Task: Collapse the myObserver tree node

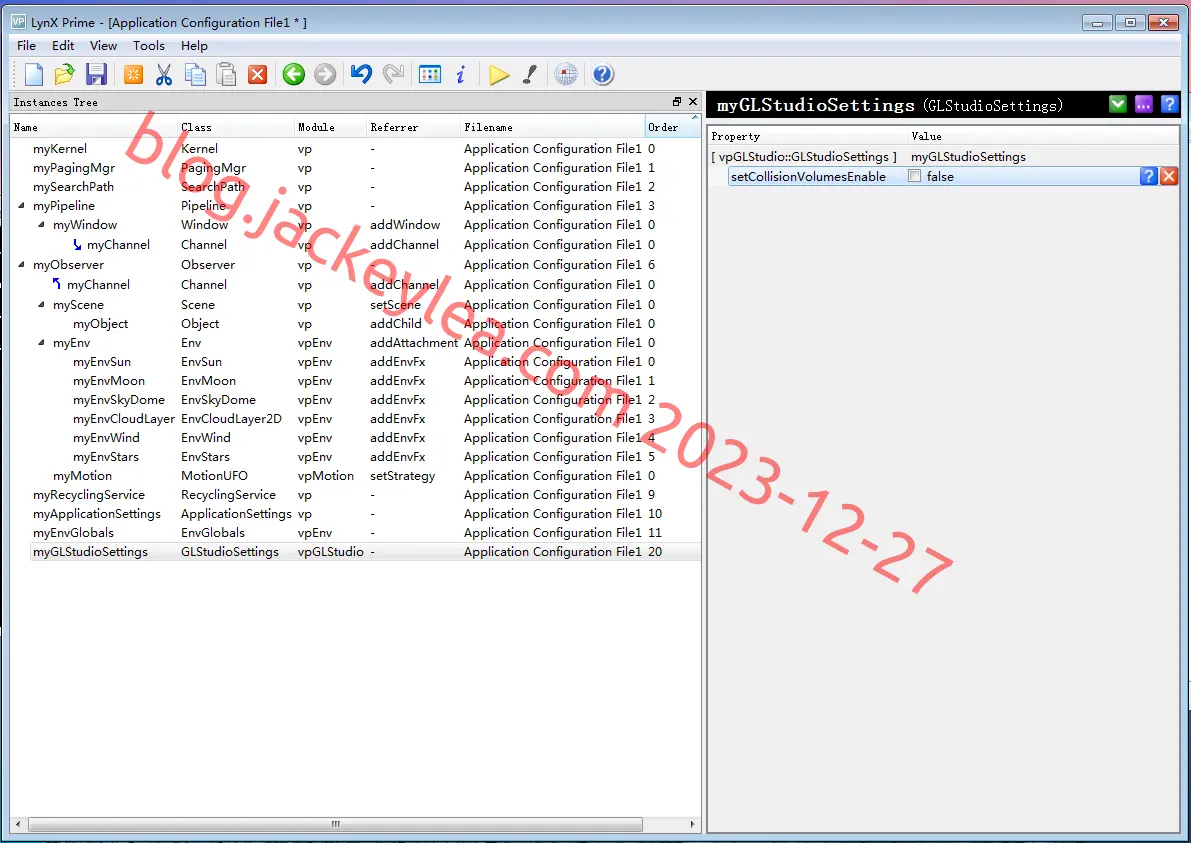Action: pos(21,265)
